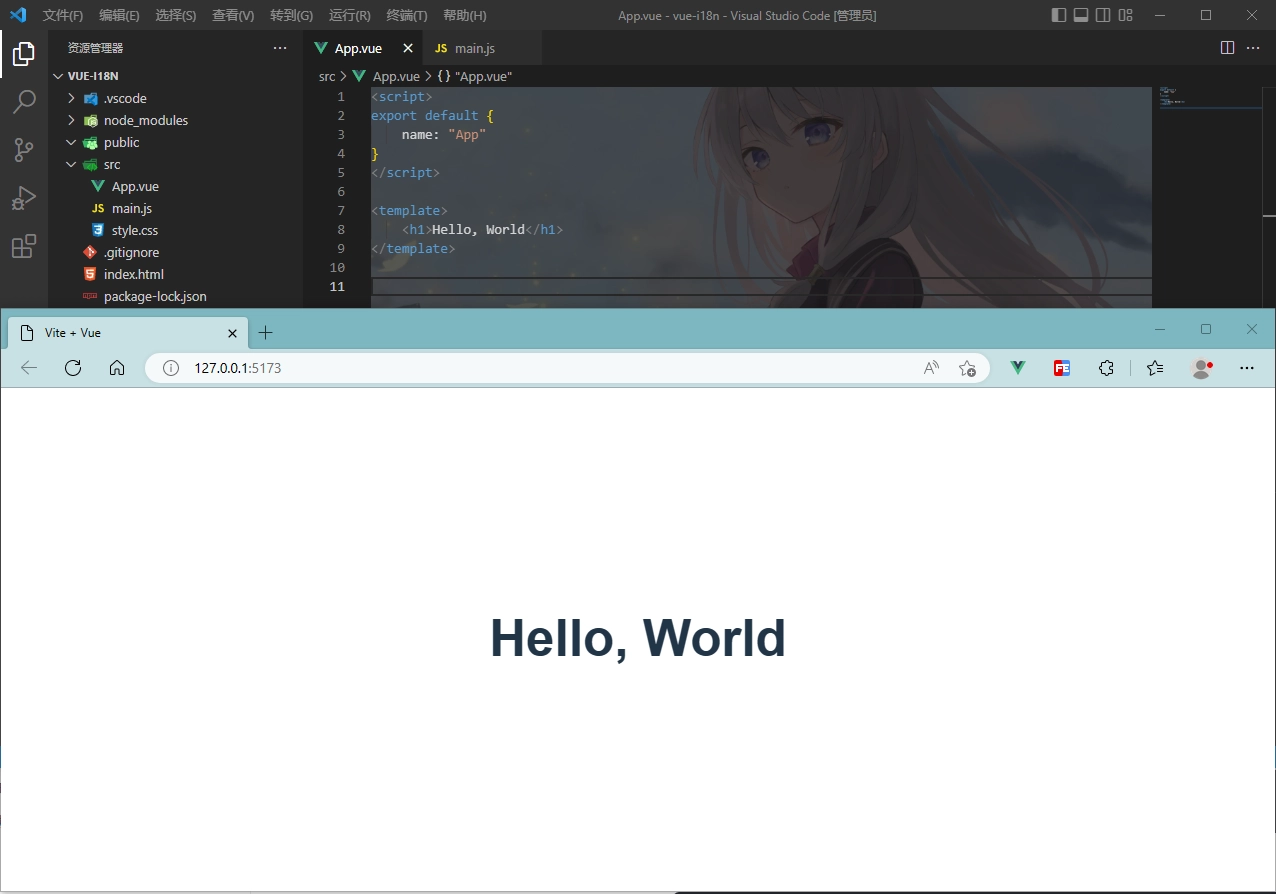Image resolution: width=1276 pixels, height=894 pixels.
Task: Open the Extensions view
Action: coord(24,246)
